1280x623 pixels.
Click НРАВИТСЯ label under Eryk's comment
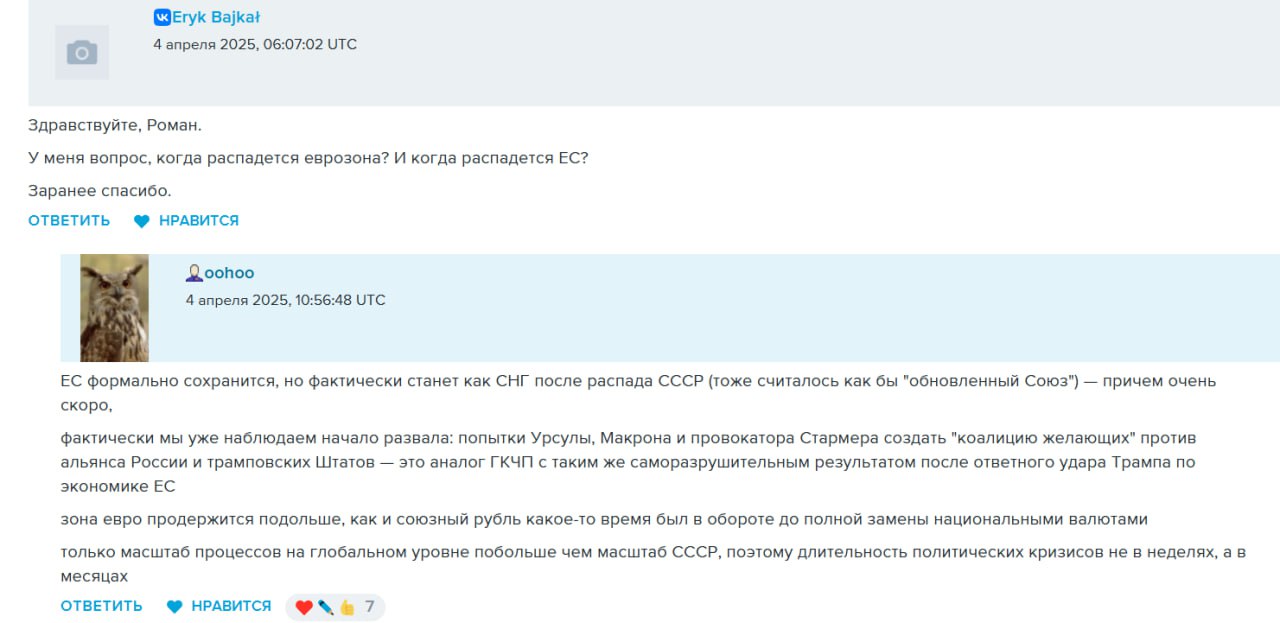(x=199, y=220)
